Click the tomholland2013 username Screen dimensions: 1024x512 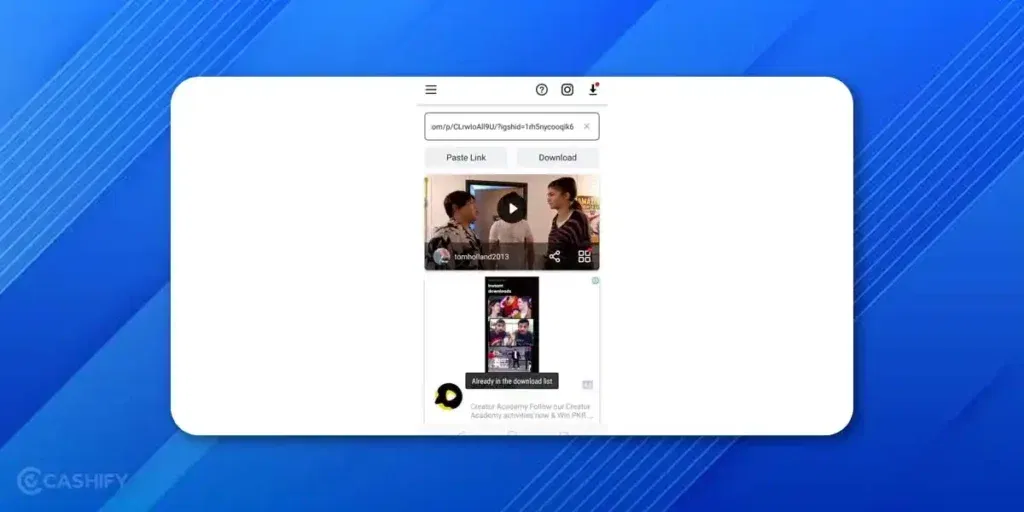481,257
